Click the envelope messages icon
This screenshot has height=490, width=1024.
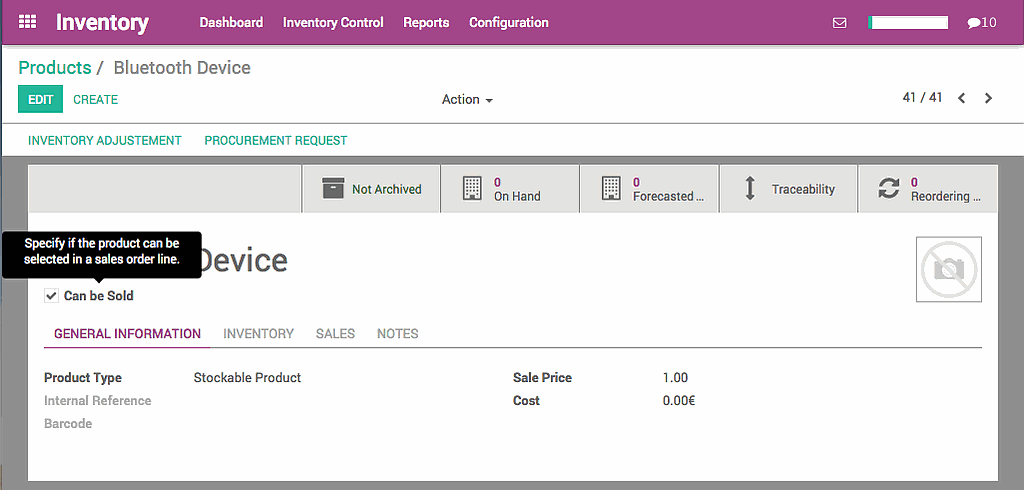coord(839,22)
